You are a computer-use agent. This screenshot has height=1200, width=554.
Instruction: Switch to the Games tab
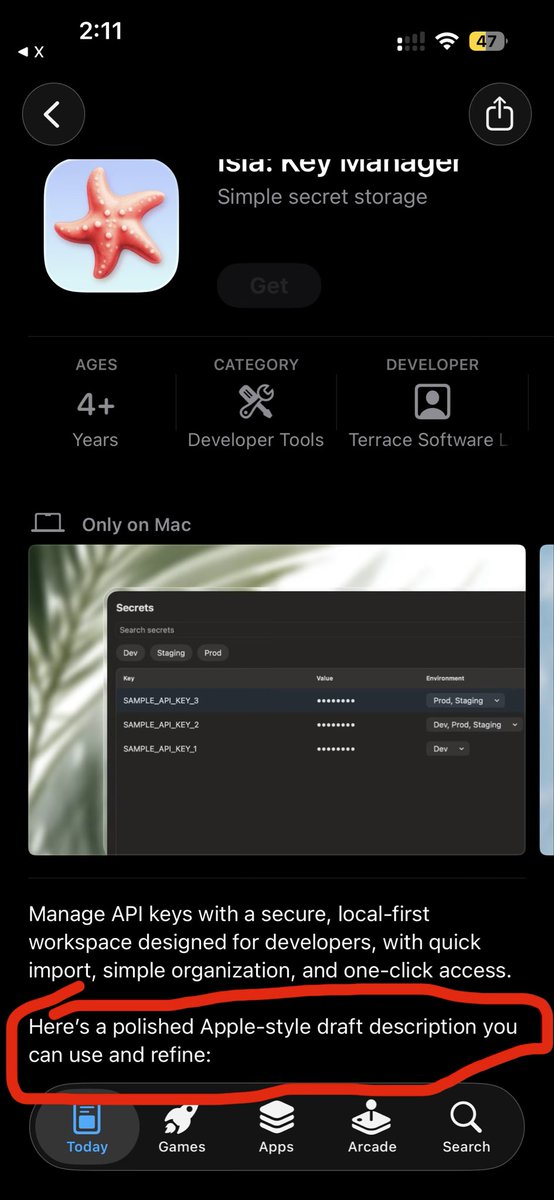click(182, 1127)
